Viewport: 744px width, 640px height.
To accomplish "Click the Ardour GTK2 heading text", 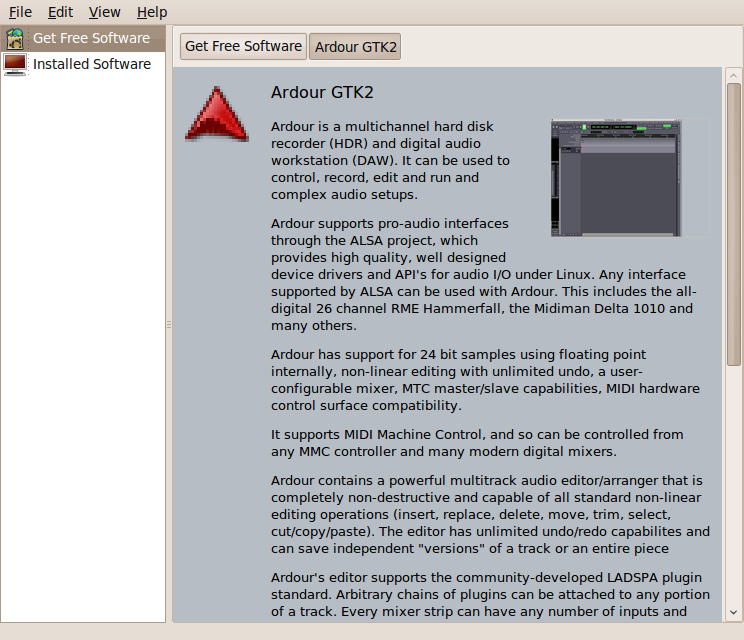I will (x=322, y=92).
